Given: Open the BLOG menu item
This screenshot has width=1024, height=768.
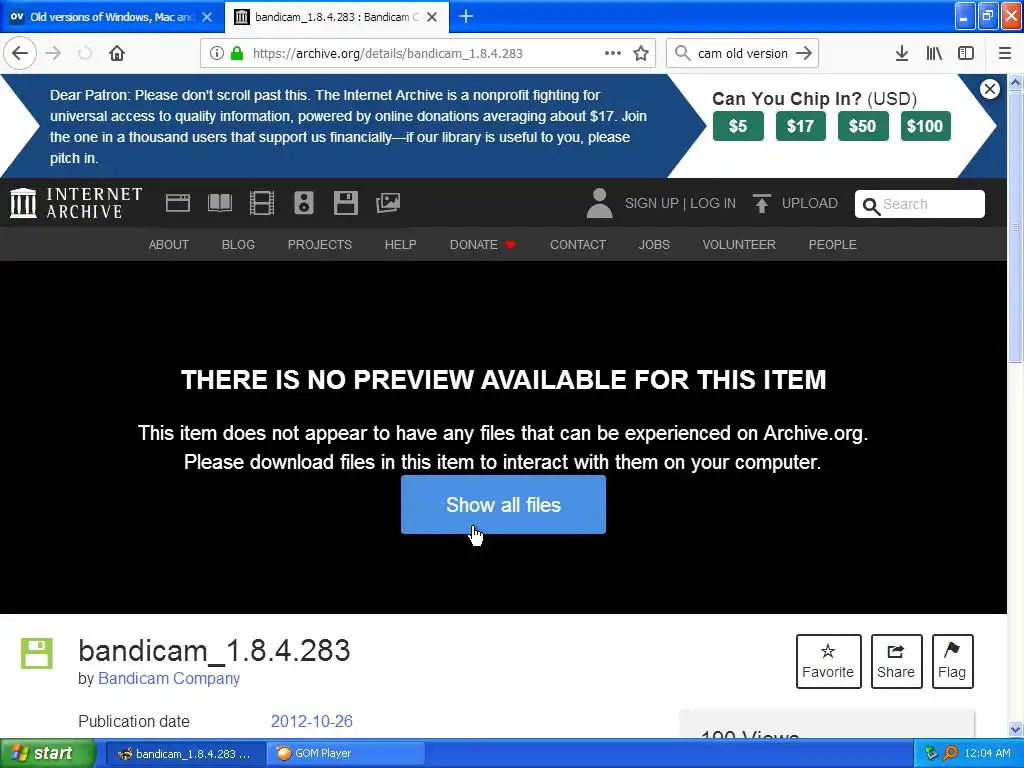Looking at the screenshot, I should 238,245.
